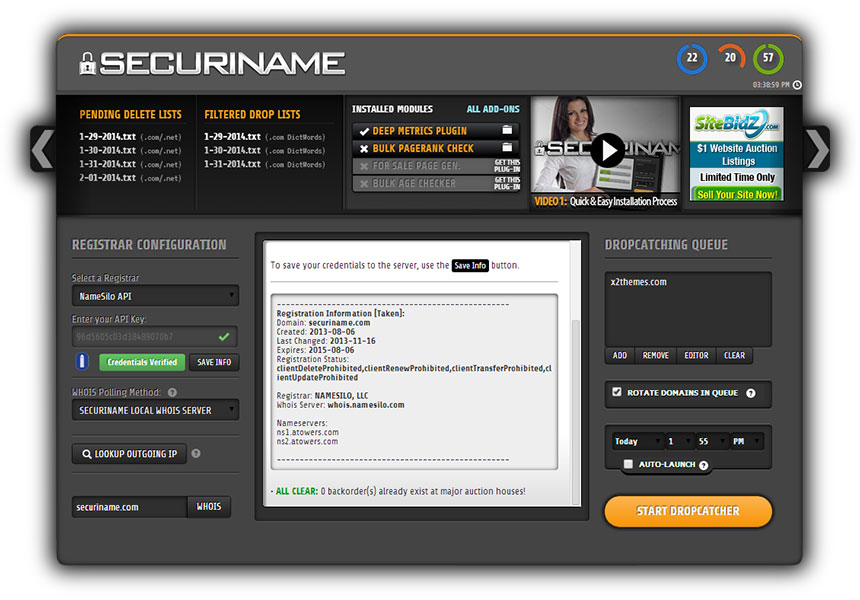This screenshot has height=600, width=860.
Task: Select the Deep Metrics Plugin module
Action: pyautogui.click(x=436, y=131)
